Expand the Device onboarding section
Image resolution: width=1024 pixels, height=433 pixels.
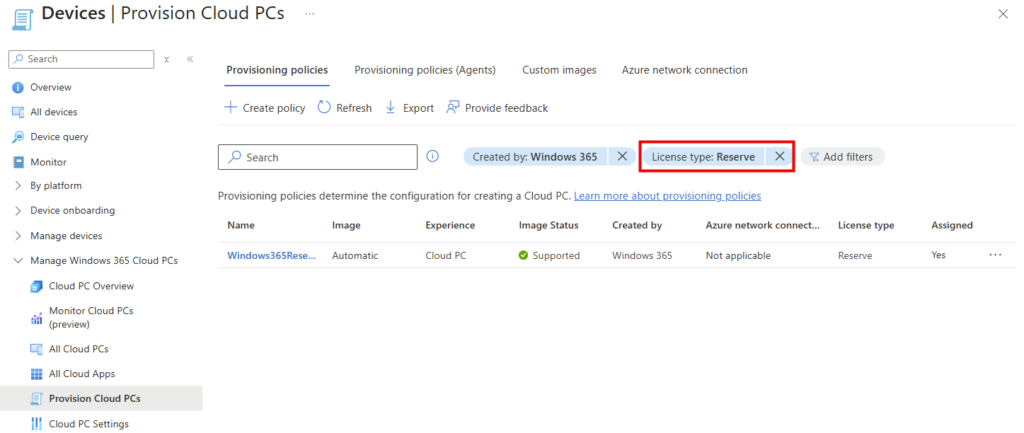coord(18,210)
